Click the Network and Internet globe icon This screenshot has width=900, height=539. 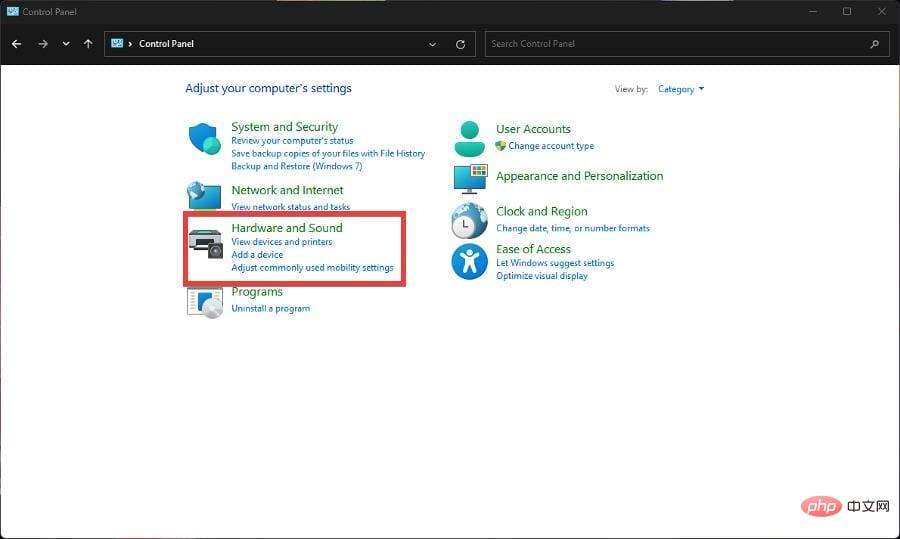tap(204, 196)
